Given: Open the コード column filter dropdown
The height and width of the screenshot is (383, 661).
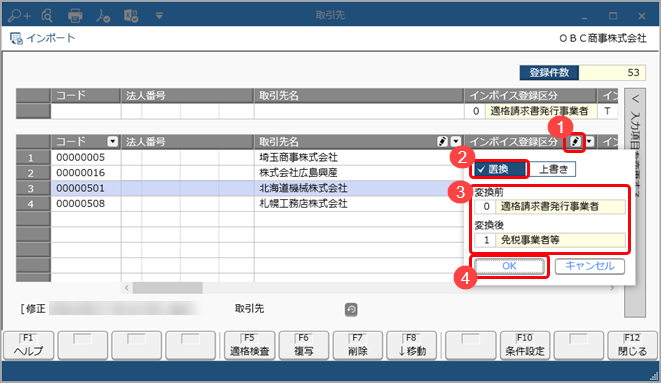Looking at the screenshot, I should click(113, 142).
